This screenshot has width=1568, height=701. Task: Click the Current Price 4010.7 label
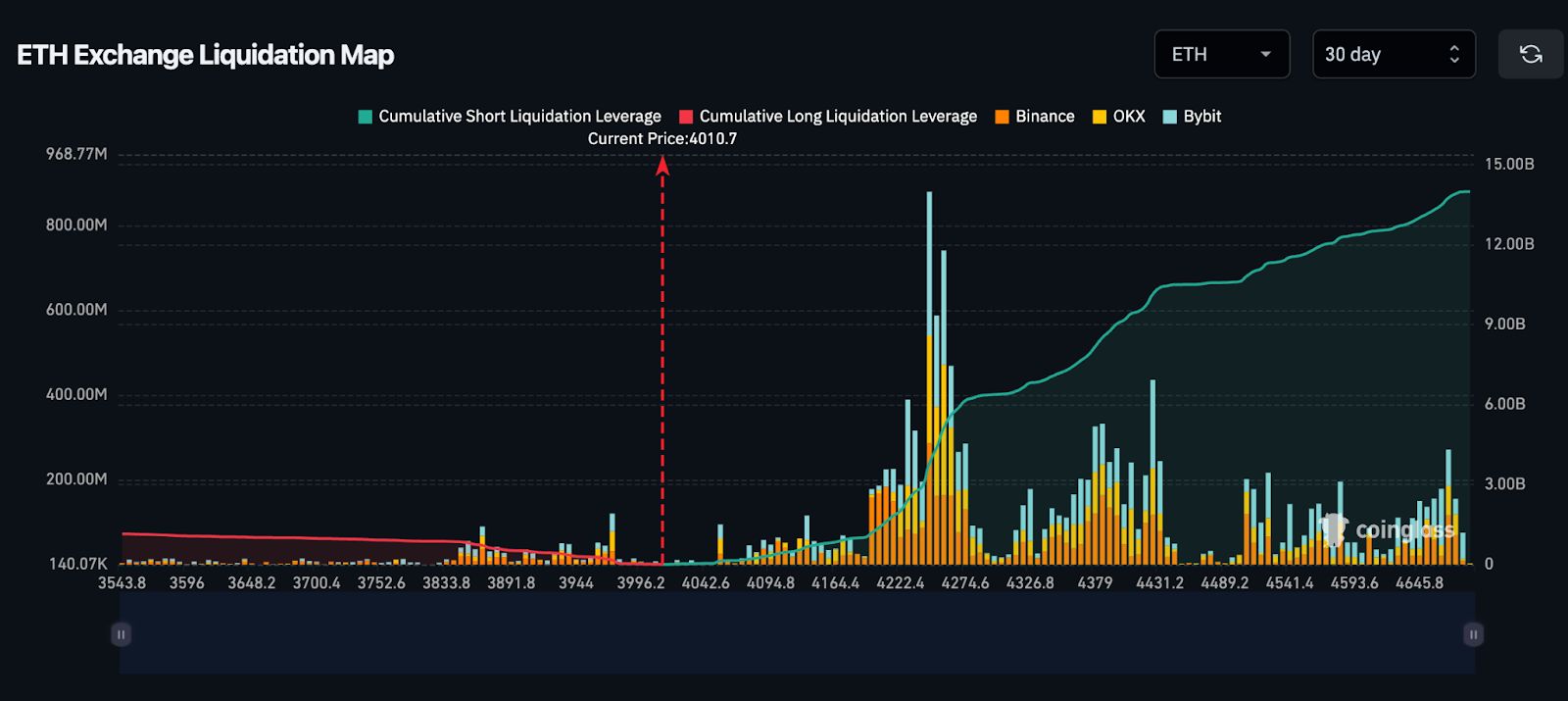pyautogui.click(x=662, y=138)
